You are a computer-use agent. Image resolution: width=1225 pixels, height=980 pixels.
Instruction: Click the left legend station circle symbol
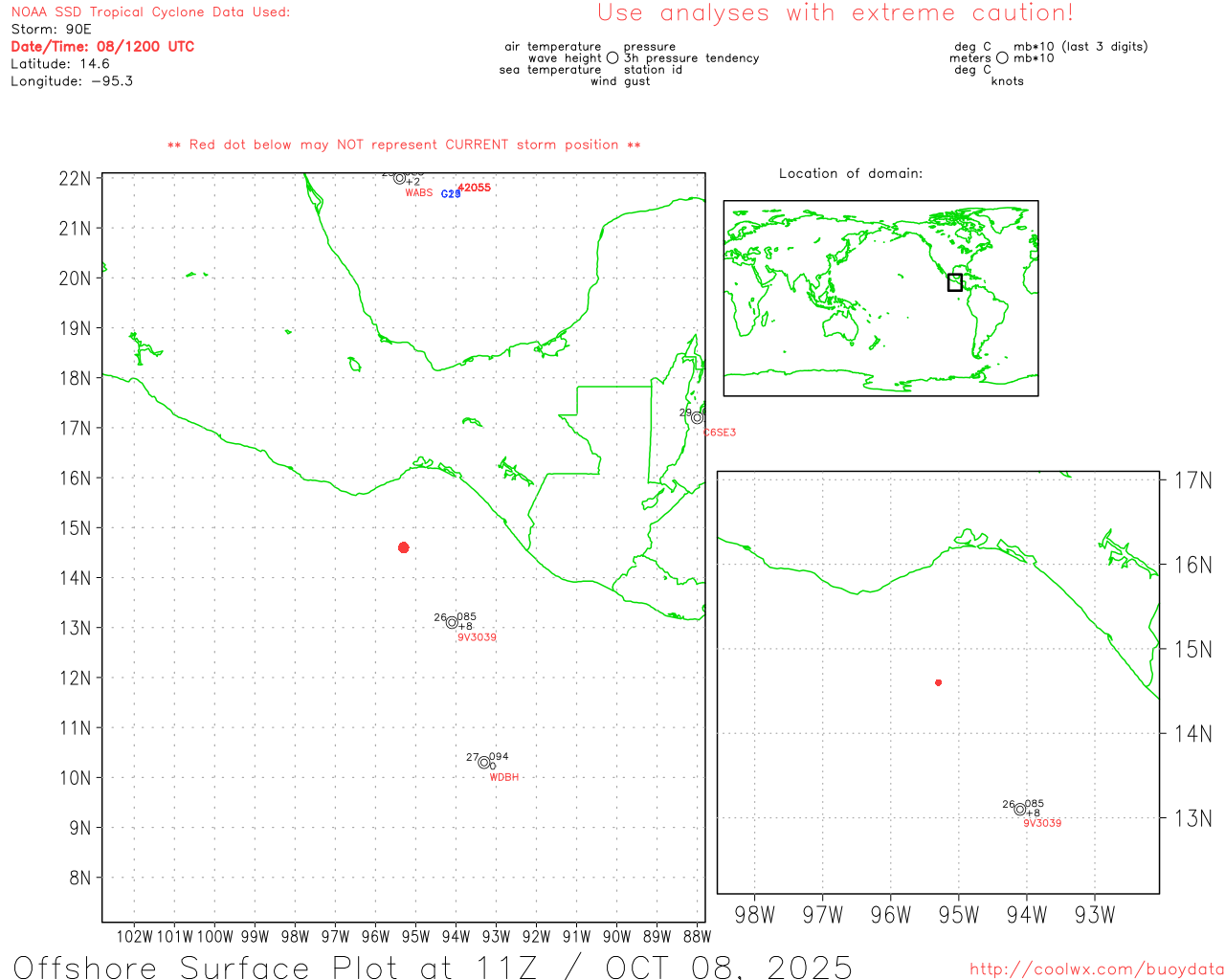tap(612, 58)
